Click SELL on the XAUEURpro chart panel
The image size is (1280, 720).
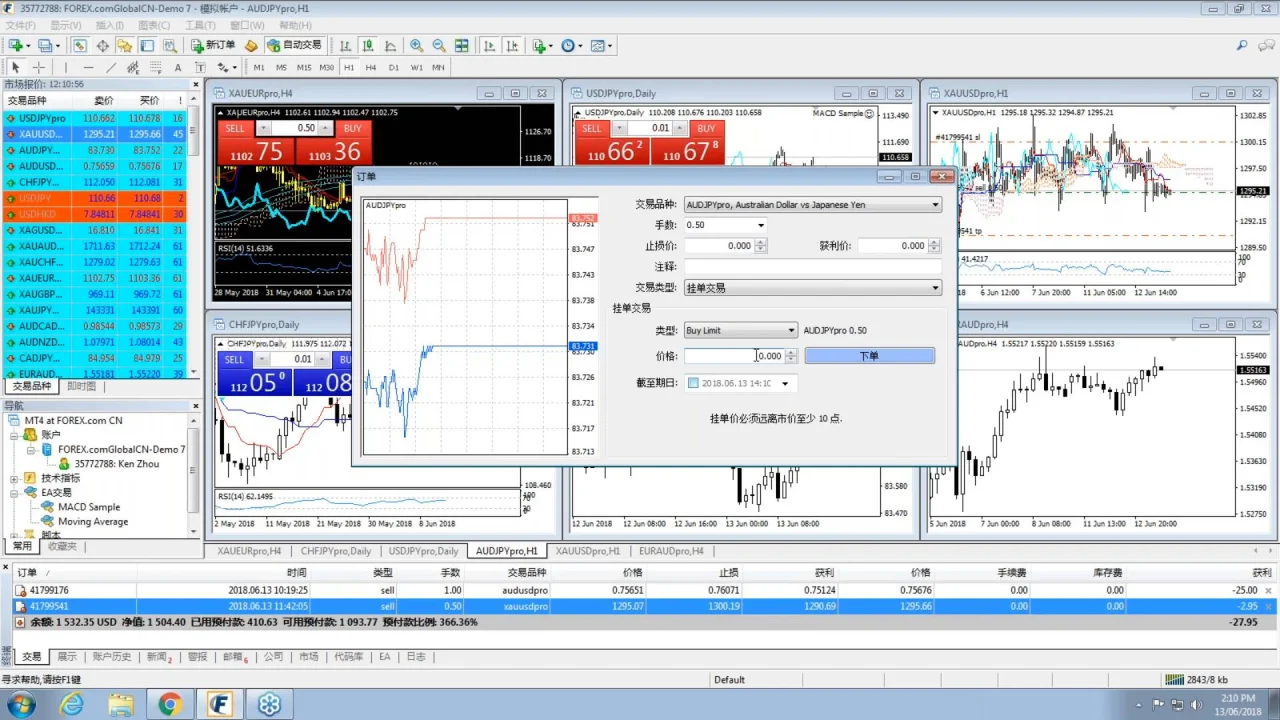click(x=235, y=128)
